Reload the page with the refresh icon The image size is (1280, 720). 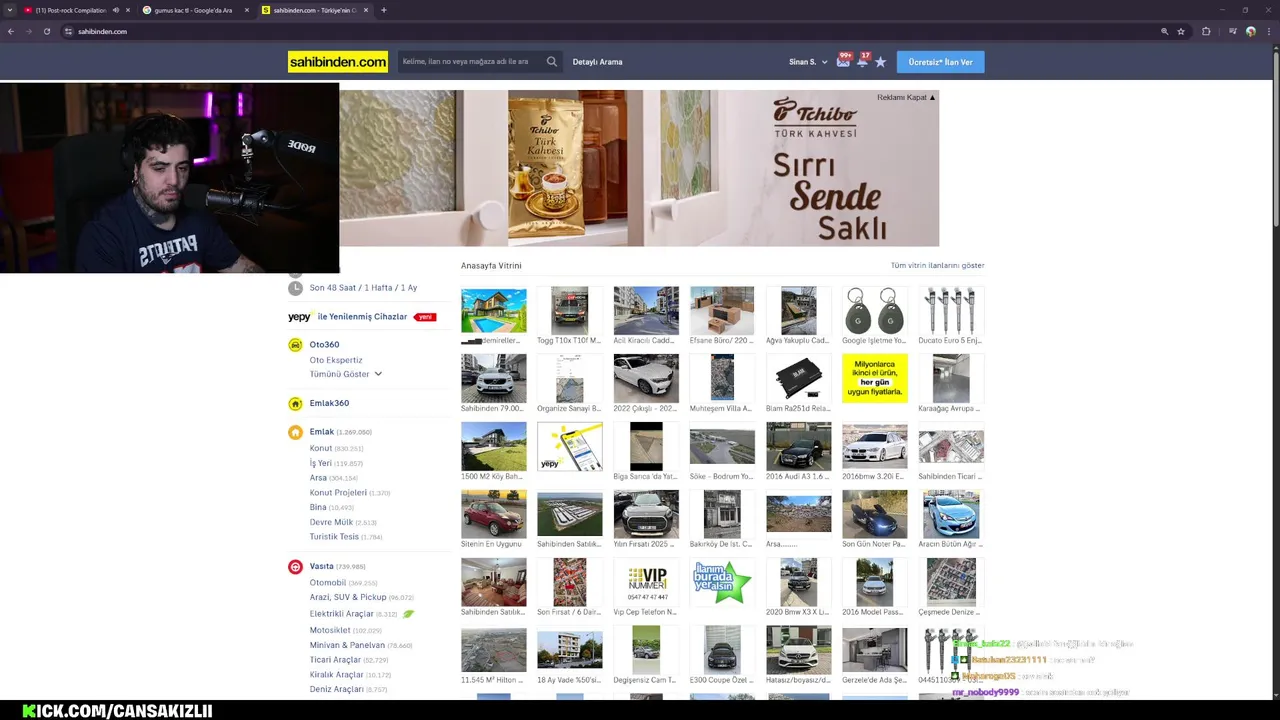(46, 31)
